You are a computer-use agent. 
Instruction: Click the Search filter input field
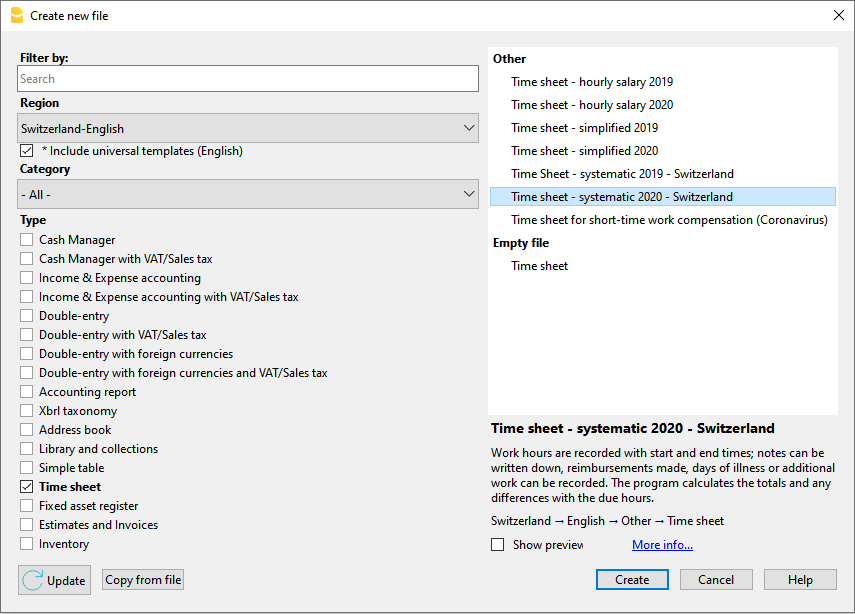(x=248, y=79)
